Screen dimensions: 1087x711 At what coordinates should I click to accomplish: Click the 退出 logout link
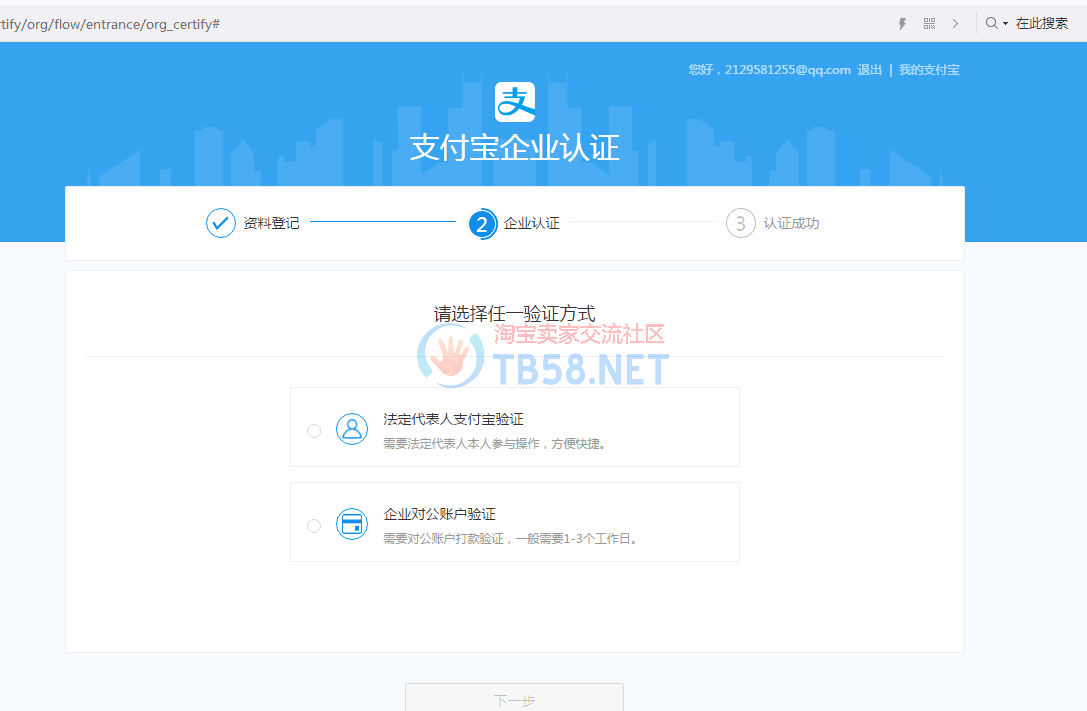pos(869,69)
